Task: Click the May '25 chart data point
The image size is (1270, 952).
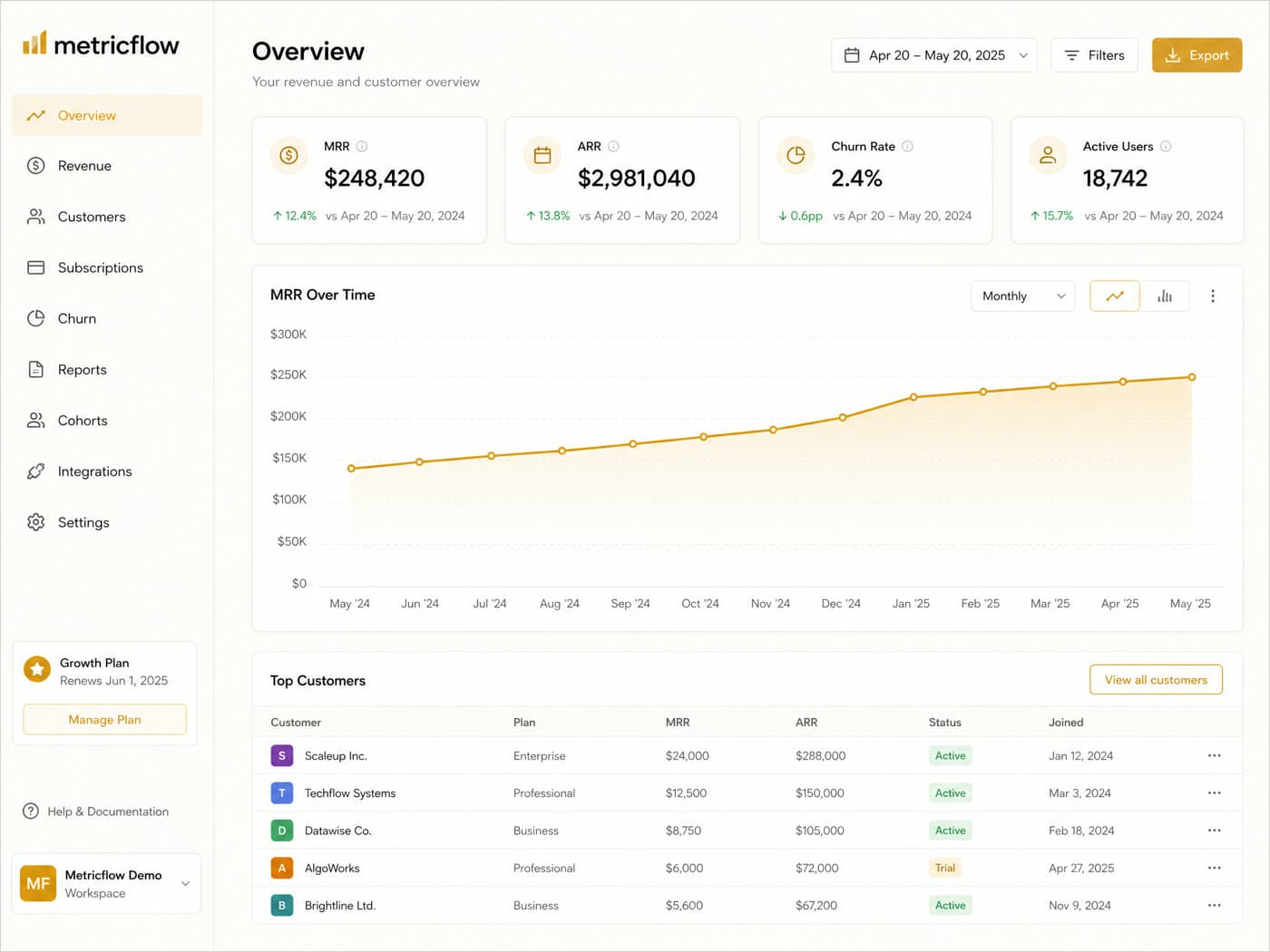Action: pos(1192,377)
